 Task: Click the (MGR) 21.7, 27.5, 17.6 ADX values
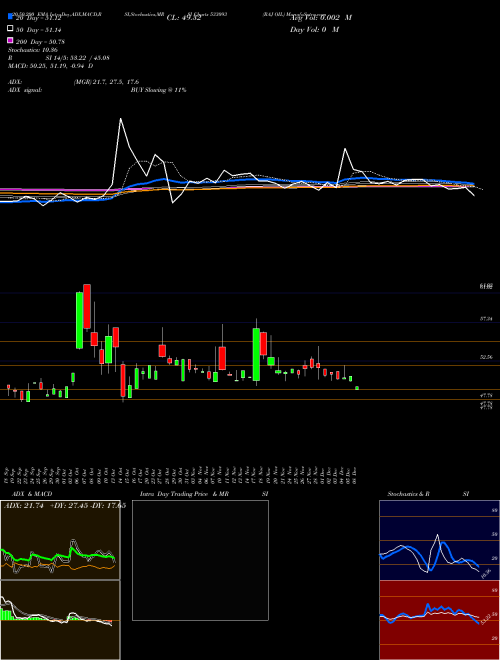coord(106,82)
